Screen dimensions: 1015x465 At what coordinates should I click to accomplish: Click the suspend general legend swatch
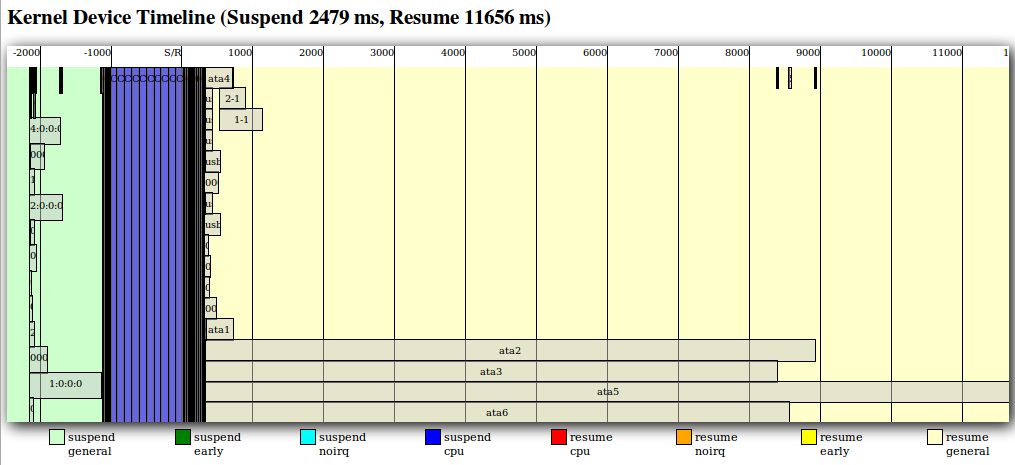[x=57, y=437]
